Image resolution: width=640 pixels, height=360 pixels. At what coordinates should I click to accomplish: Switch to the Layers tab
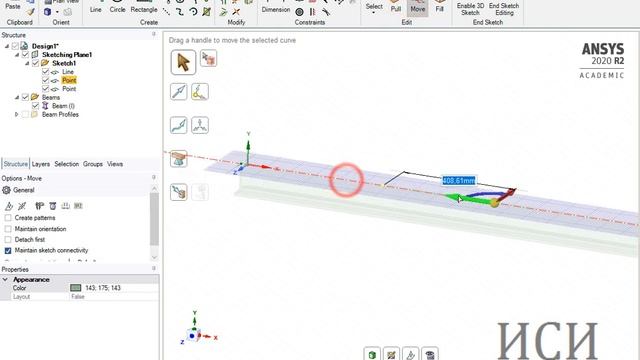41,164
